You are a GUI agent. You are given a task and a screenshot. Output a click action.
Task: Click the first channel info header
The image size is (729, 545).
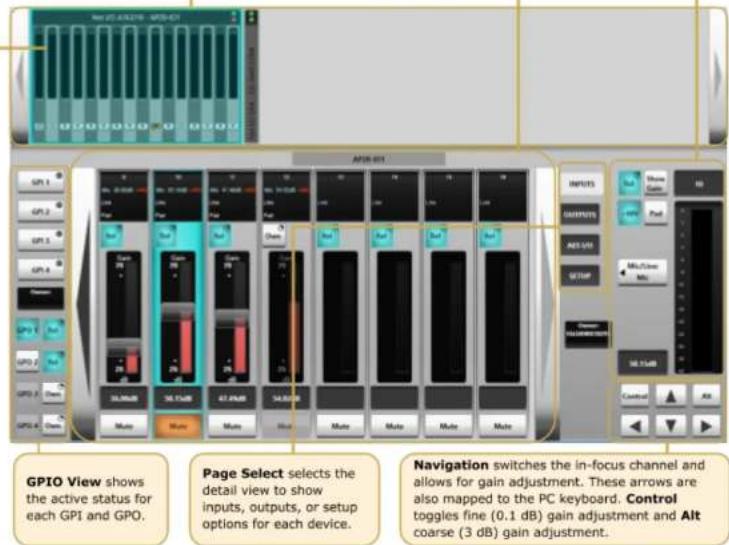pos(124,196)
